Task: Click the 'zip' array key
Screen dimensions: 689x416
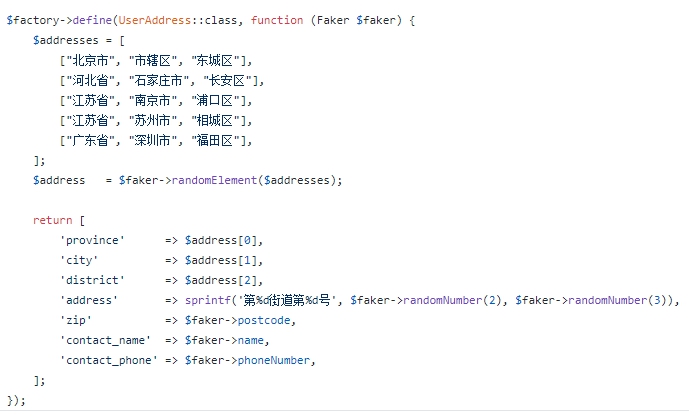Action: (76, 320)
